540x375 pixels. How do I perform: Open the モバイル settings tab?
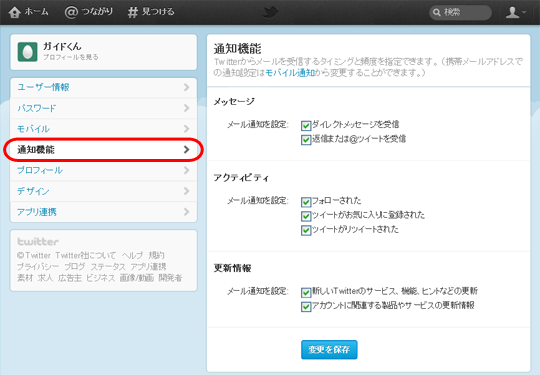click(x=104, y=129)
